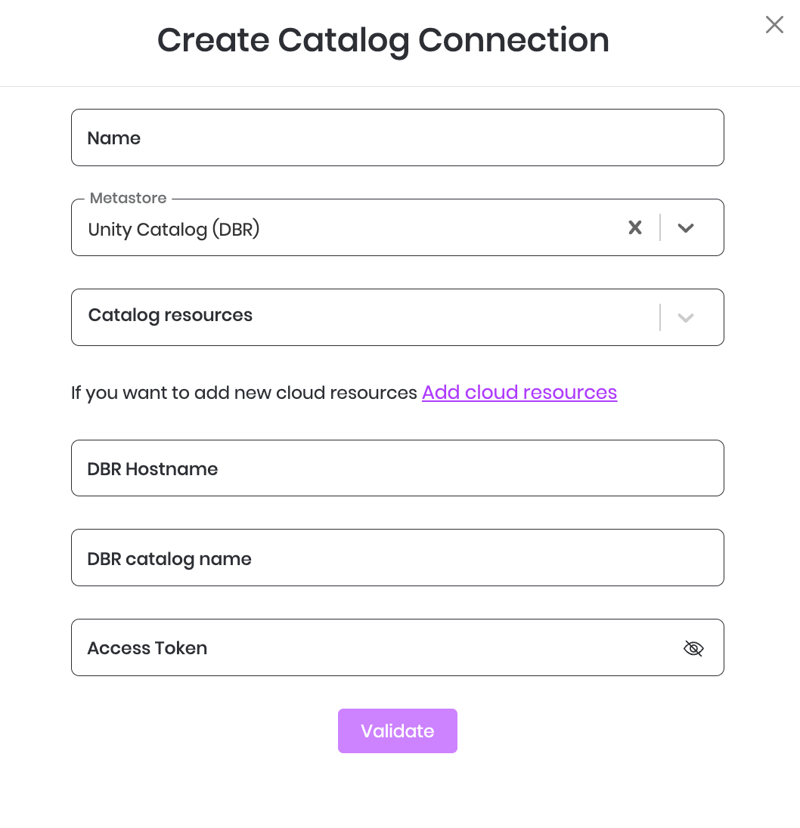
Task: Clear the selected Unity Catalog metastore
Action: tap(635, 228)
